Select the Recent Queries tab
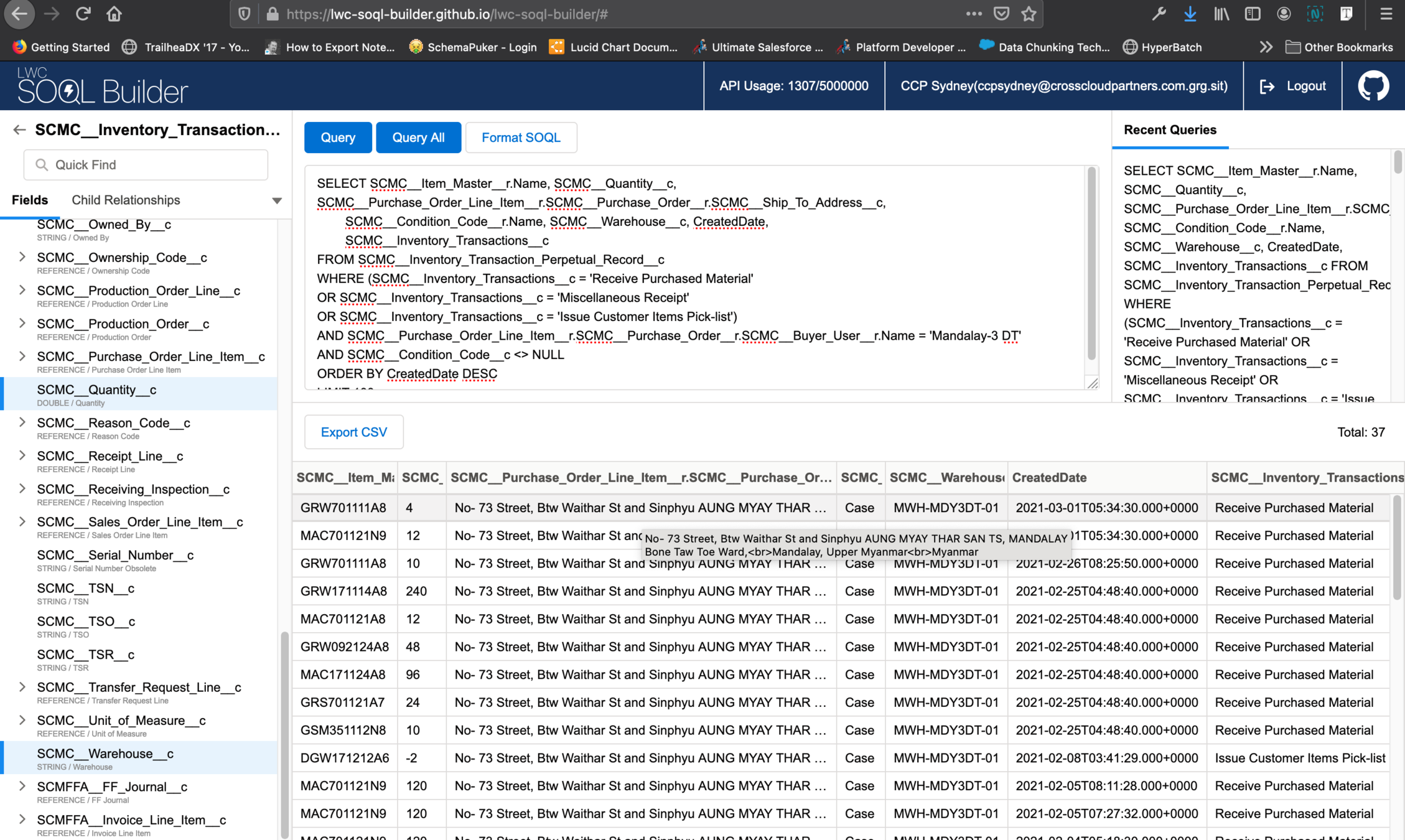This screenshot has height=840, width=1405. 1169,129
